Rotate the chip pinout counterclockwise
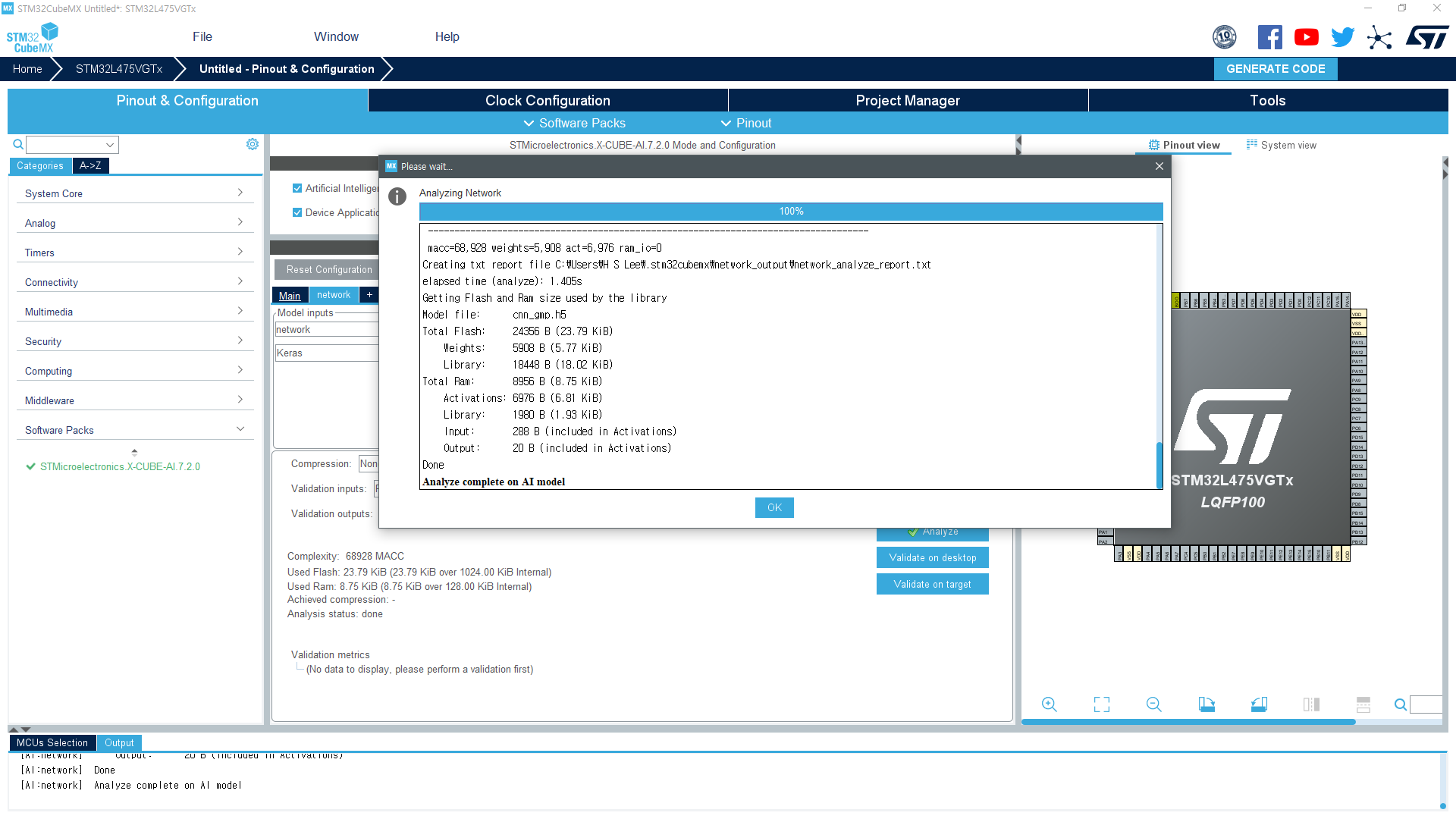 tap(1259, 704)
